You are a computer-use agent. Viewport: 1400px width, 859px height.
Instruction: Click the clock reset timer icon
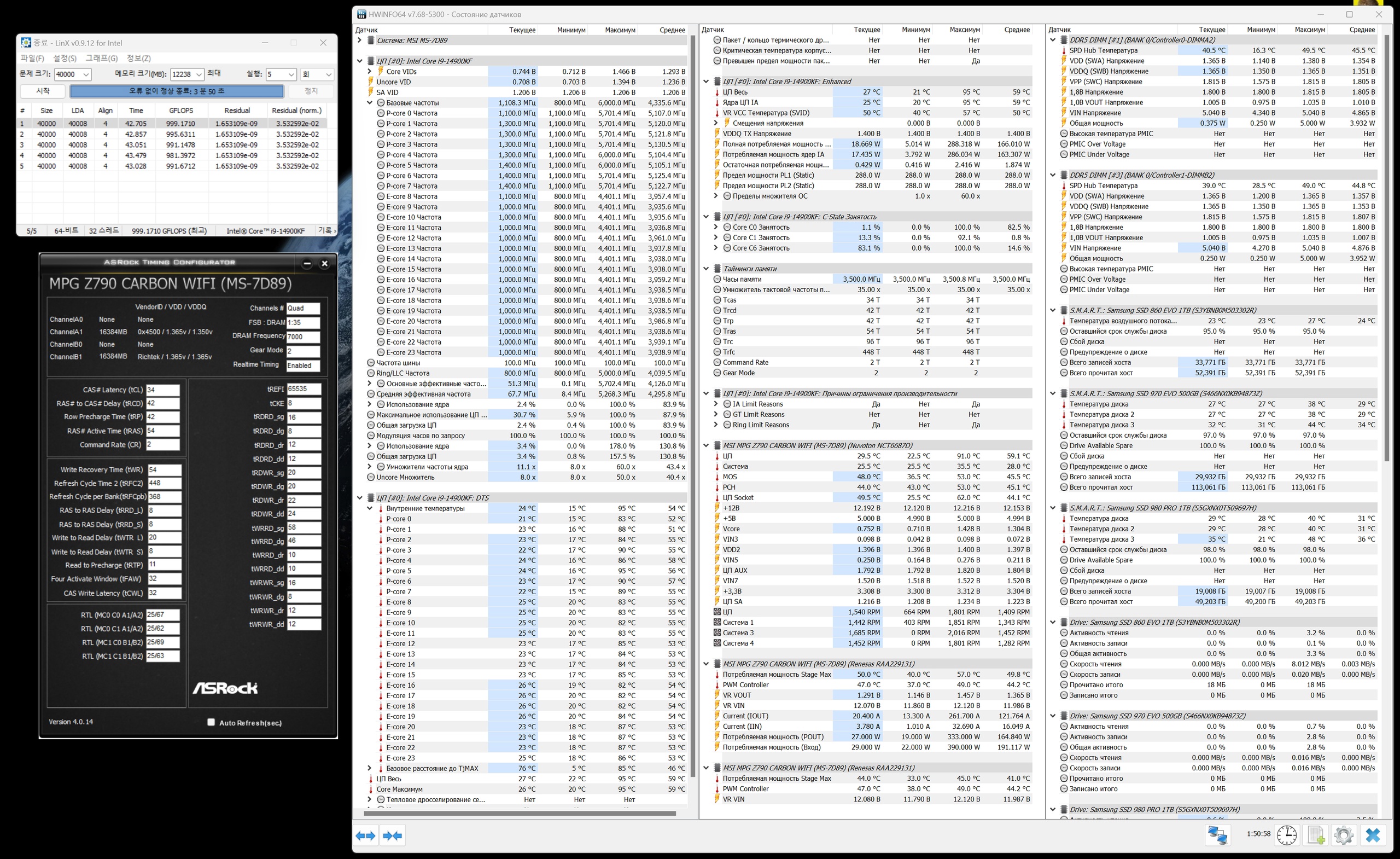pos(1286,835)
